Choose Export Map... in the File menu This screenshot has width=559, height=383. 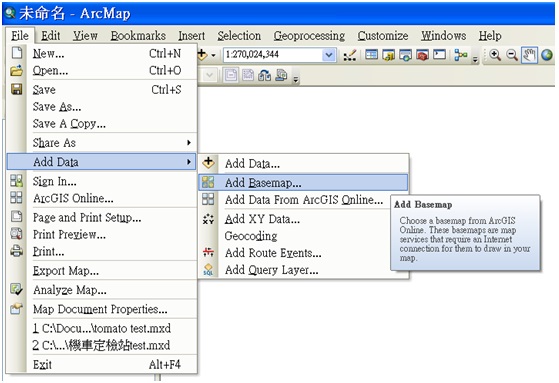(102, 271)
